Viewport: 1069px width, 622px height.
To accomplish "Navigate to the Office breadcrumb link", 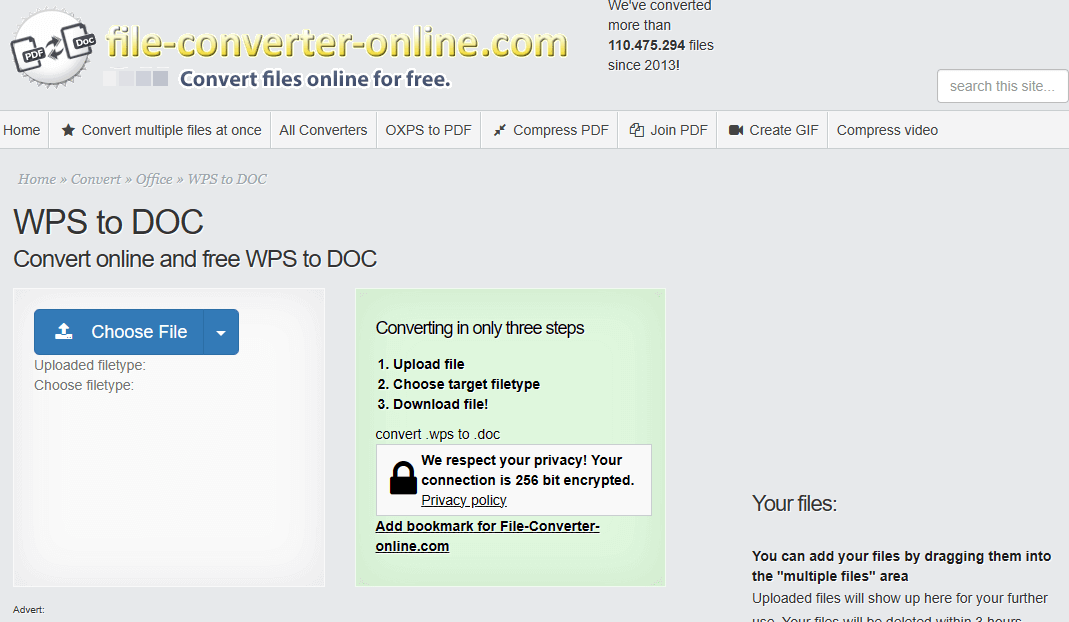I will (x=154, y=179).
